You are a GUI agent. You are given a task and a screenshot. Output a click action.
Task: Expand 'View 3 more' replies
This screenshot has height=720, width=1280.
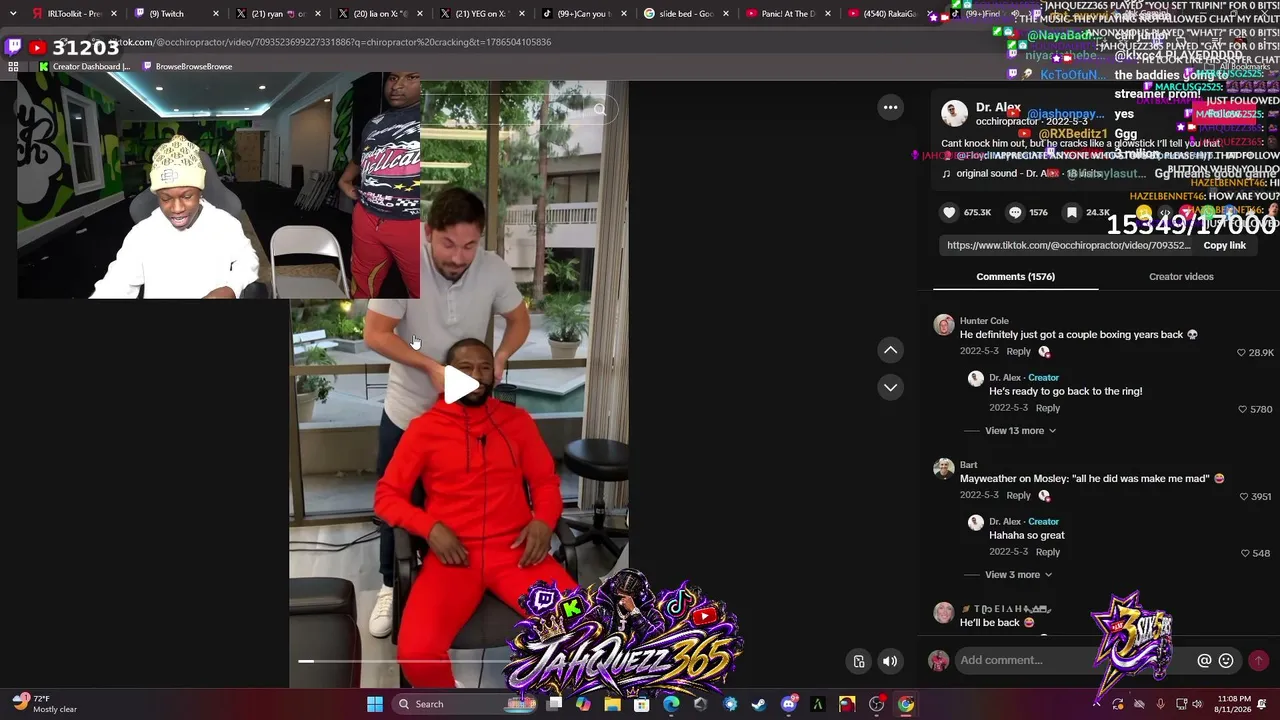tap(1018, 575)
